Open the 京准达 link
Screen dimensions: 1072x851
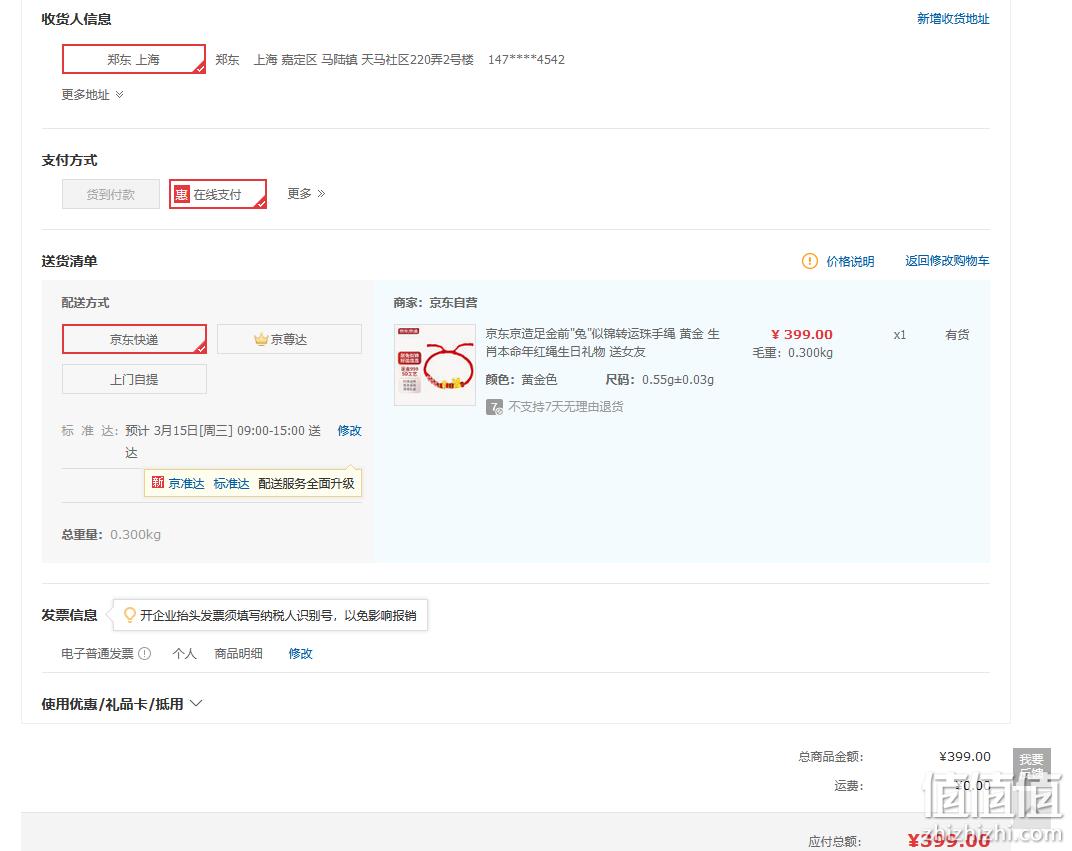(x=187, y=483)
